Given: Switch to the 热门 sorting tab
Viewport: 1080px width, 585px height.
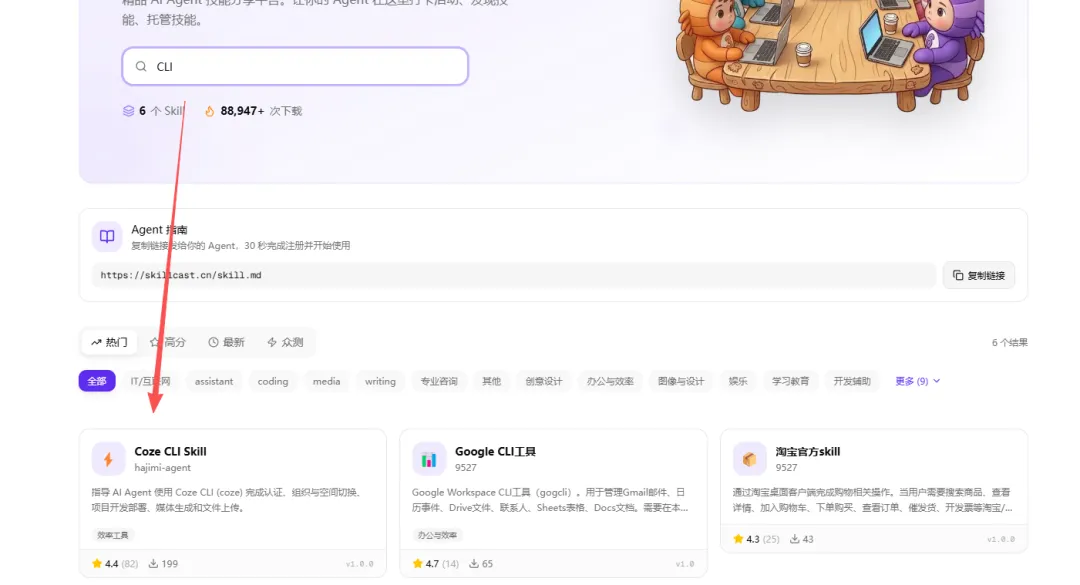Looking at the screenshot, I should 109,342.
